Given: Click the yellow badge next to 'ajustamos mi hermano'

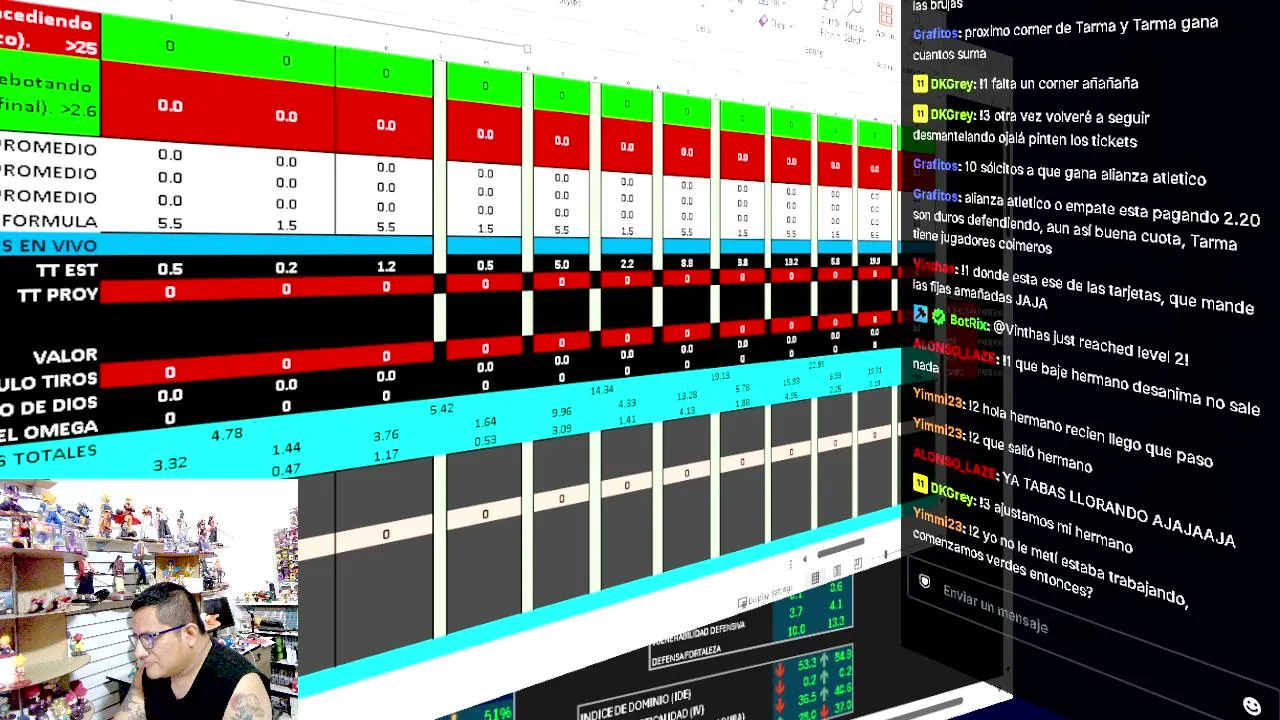Looking at the screenshot, I should (x=920, y=484).
